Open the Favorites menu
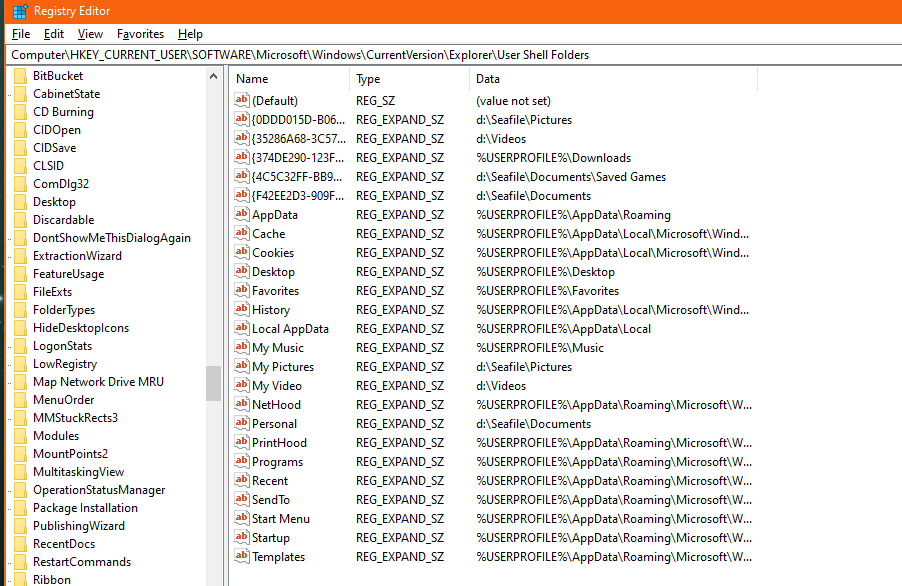This screenshot has width=902, height=586. (x=140, y=33)
